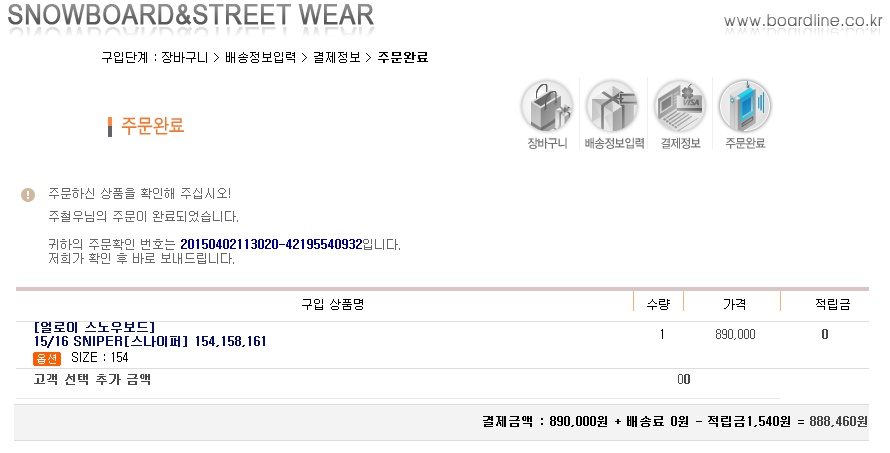Click the SNOWBOARD&STREET WEAR logo

point(191,14)
